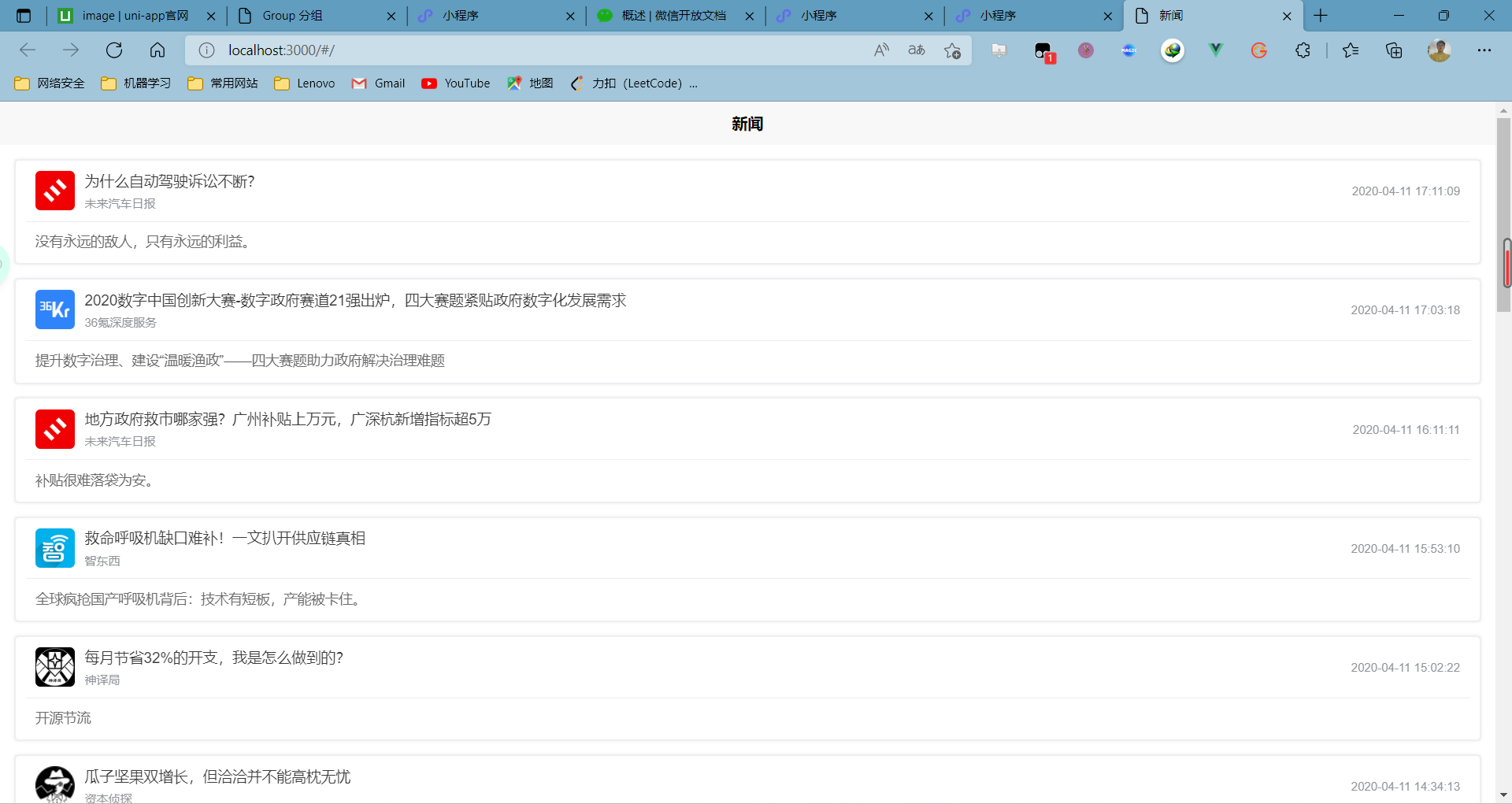View site information icon in address bar

(206, 50)
